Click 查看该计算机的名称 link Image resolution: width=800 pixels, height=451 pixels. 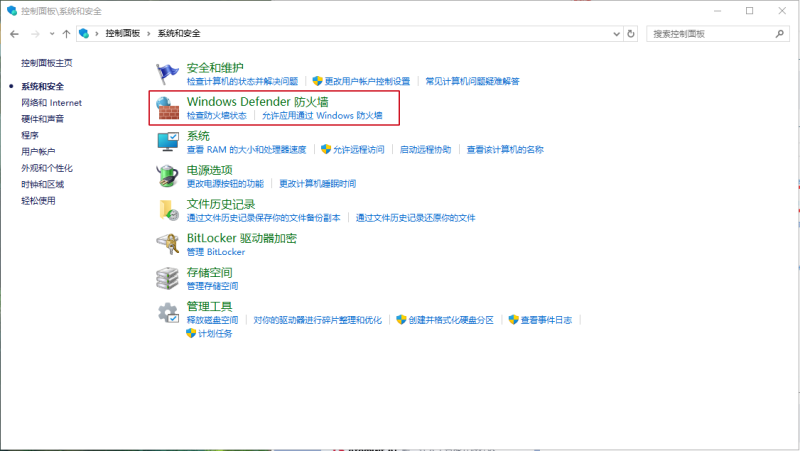tap(505, 149)
